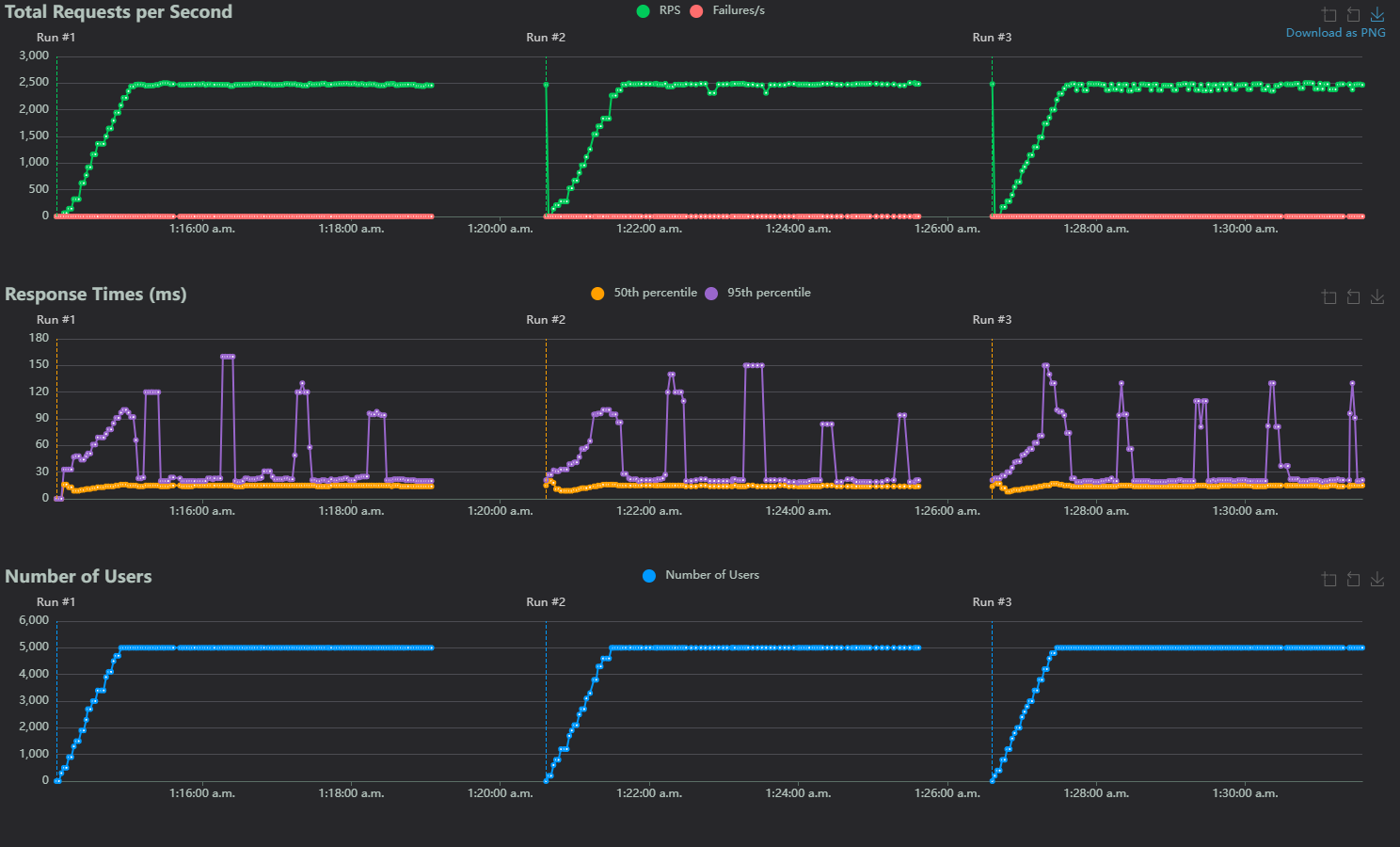Reset zoom on Response Times chart
Viewport: 1400px width, 847px height.
tap(1353, 296)
